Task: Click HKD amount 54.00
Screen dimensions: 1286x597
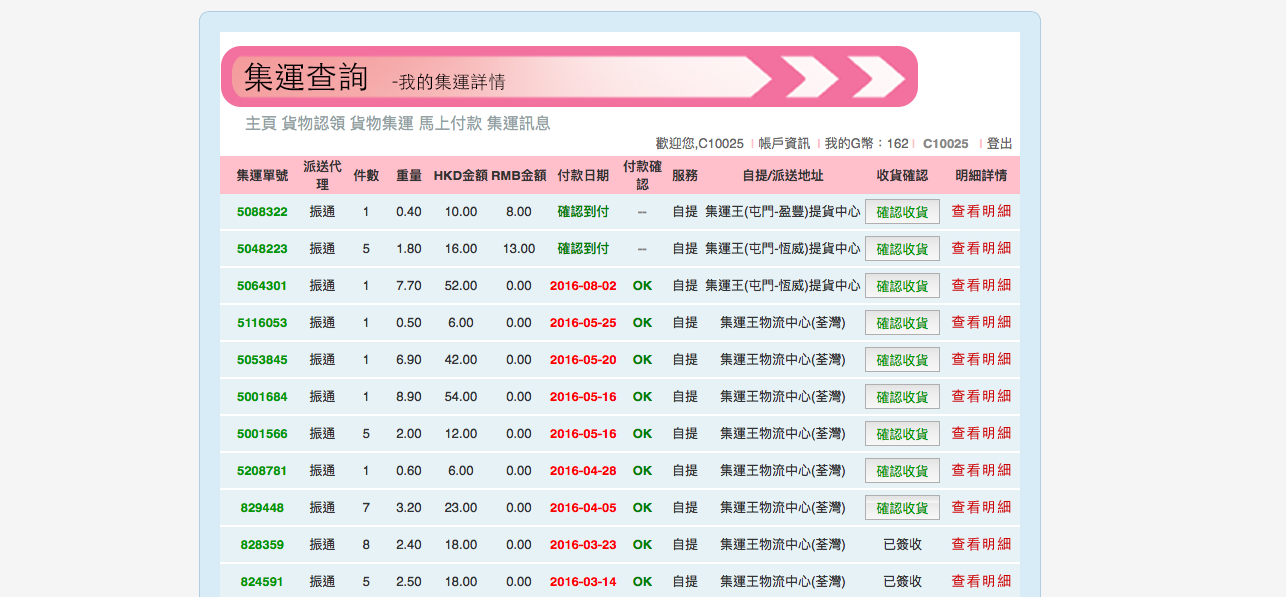Action: 461,397
